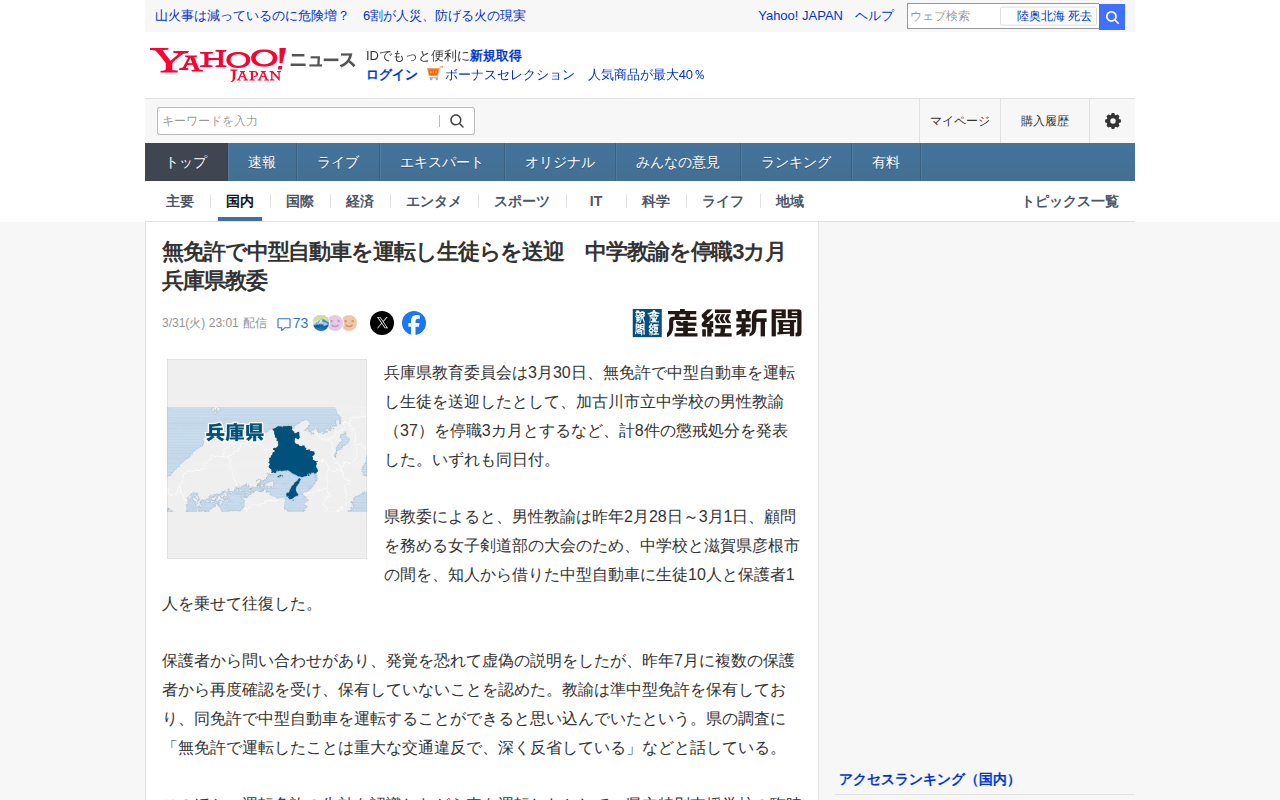Click the Sankei Shimbun publisher logo
Viewport: 1280px width, 800px height.
[717, 323]
